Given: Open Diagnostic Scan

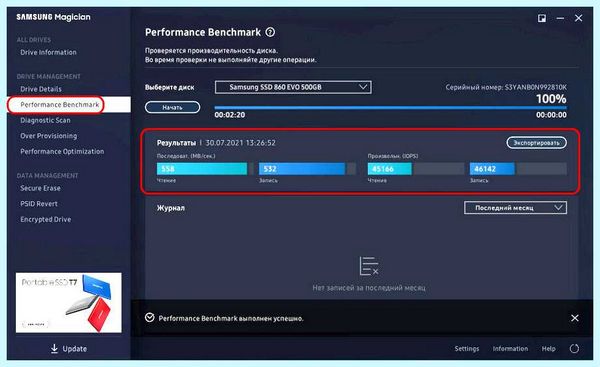Looking at the screenshot, I should click(x=45, y=121).
